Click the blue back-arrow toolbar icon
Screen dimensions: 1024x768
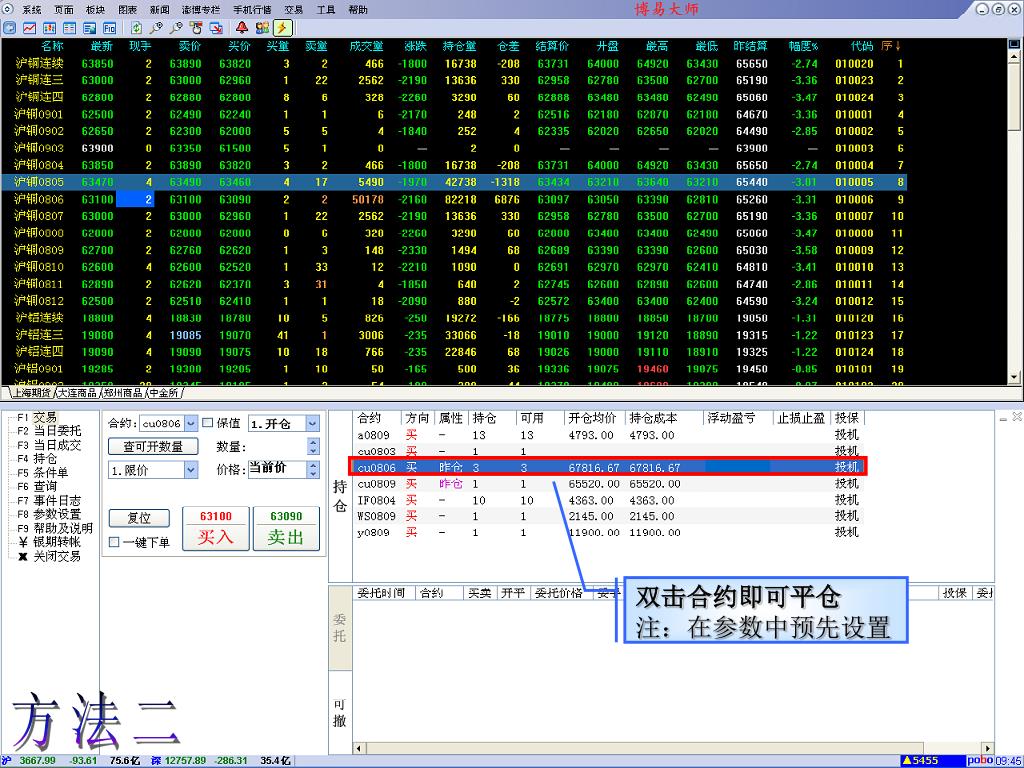pos(10,28)
